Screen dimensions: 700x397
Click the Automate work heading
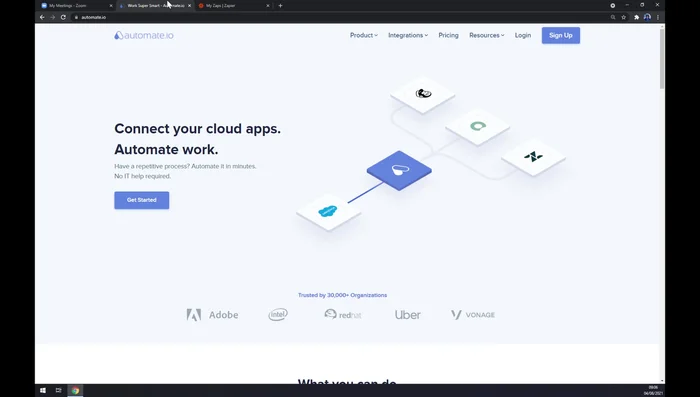tap(166, 149)
